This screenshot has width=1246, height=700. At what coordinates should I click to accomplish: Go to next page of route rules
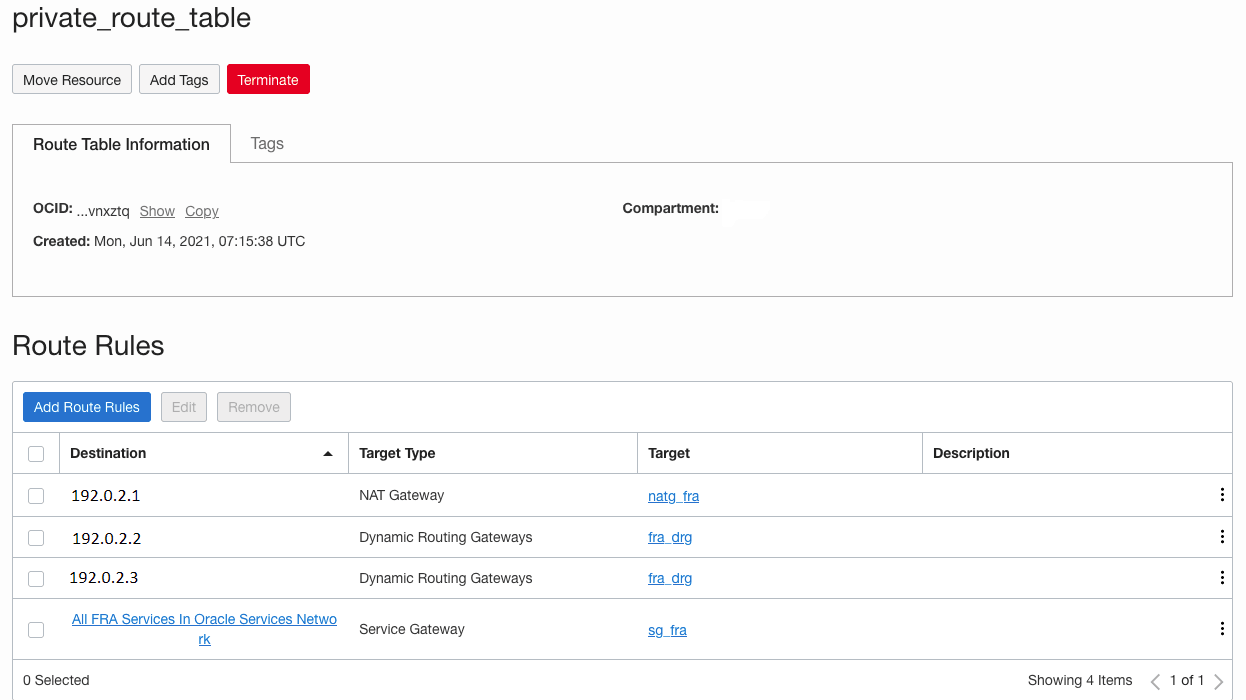point(1218,681)
